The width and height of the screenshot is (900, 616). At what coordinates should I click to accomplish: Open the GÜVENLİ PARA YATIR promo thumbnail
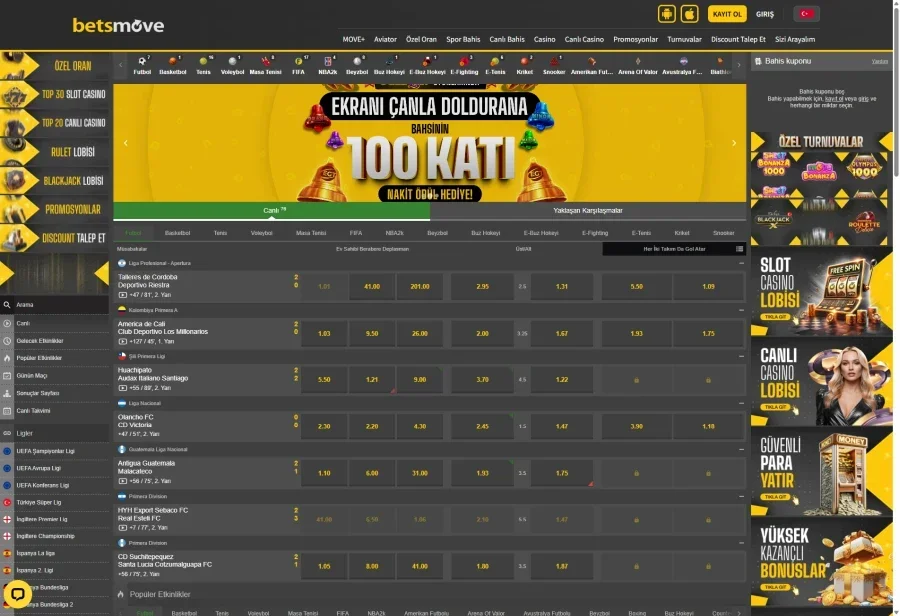tap(821, 472)
